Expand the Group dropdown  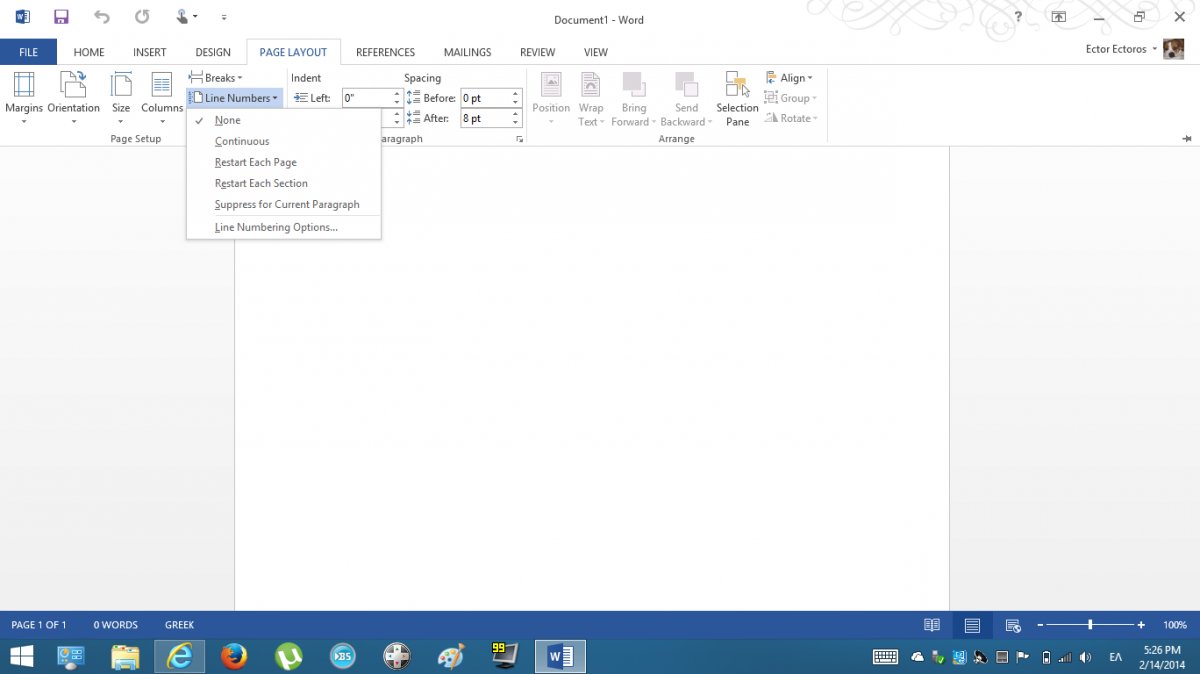point(790,98)
